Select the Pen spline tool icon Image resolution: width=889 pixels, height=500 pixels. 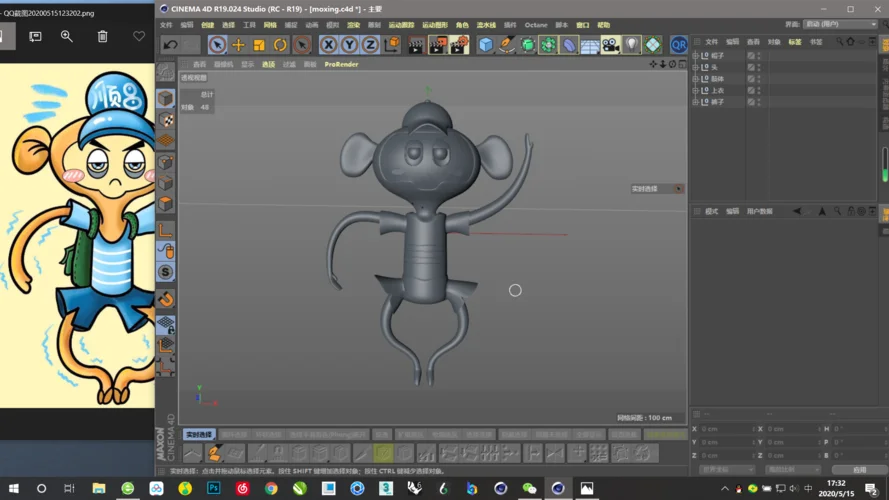506,45
